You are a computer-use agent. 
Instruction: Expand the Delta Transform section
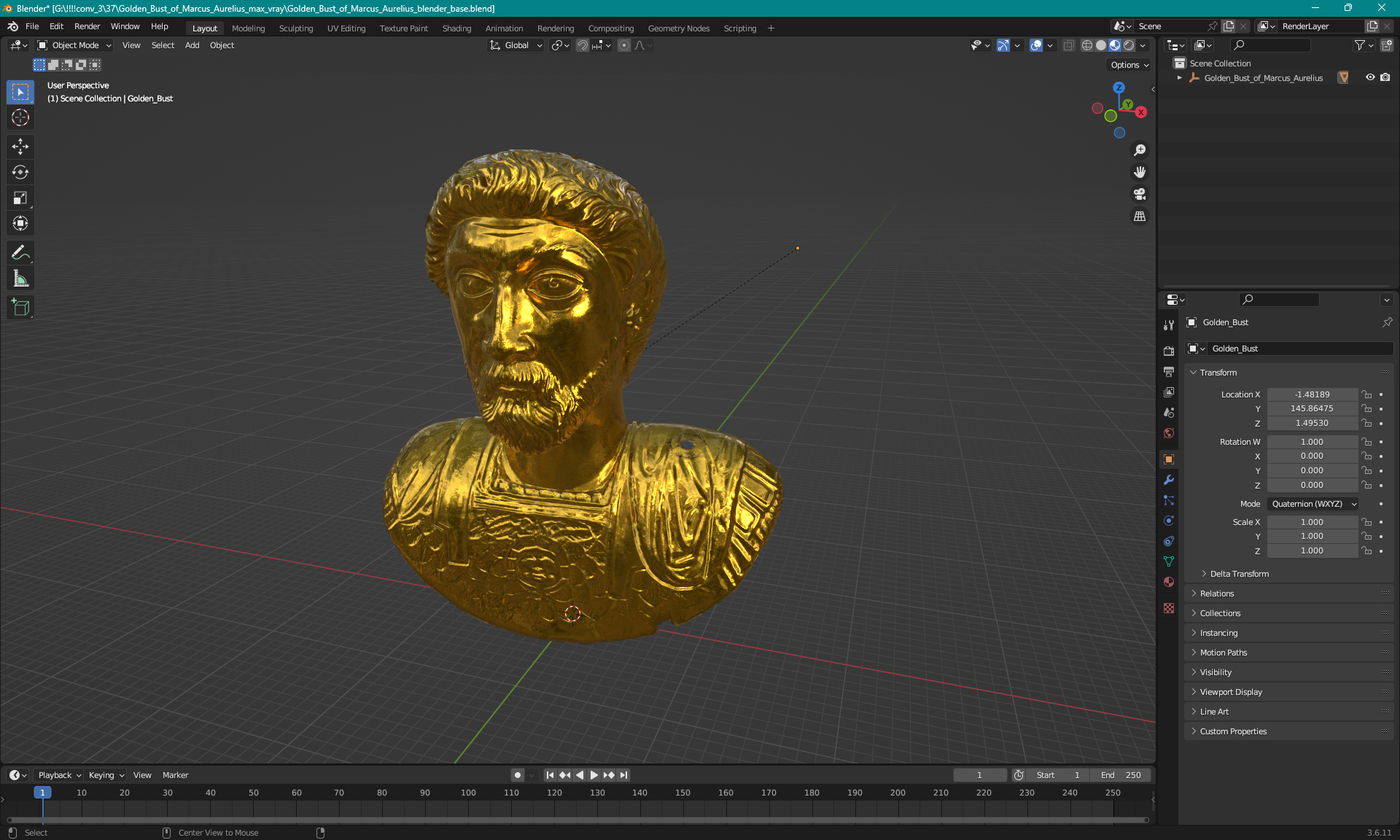tap(1239, 574)
